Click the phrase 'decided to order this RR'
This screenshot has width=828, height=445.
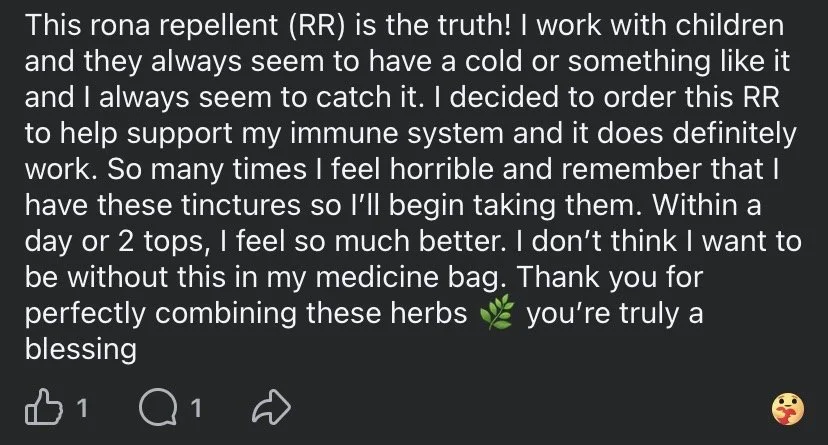[615, 97]
